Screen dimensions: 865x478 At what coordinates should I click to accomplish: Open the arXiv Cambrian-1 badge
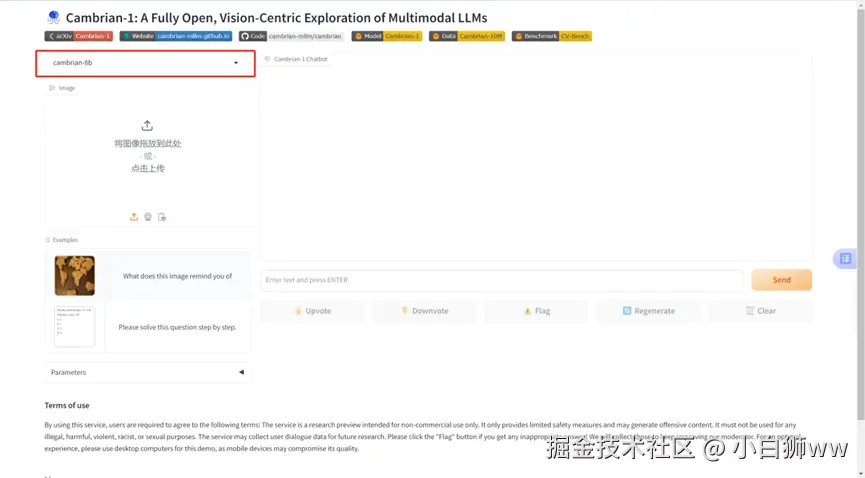click(78, 36)
